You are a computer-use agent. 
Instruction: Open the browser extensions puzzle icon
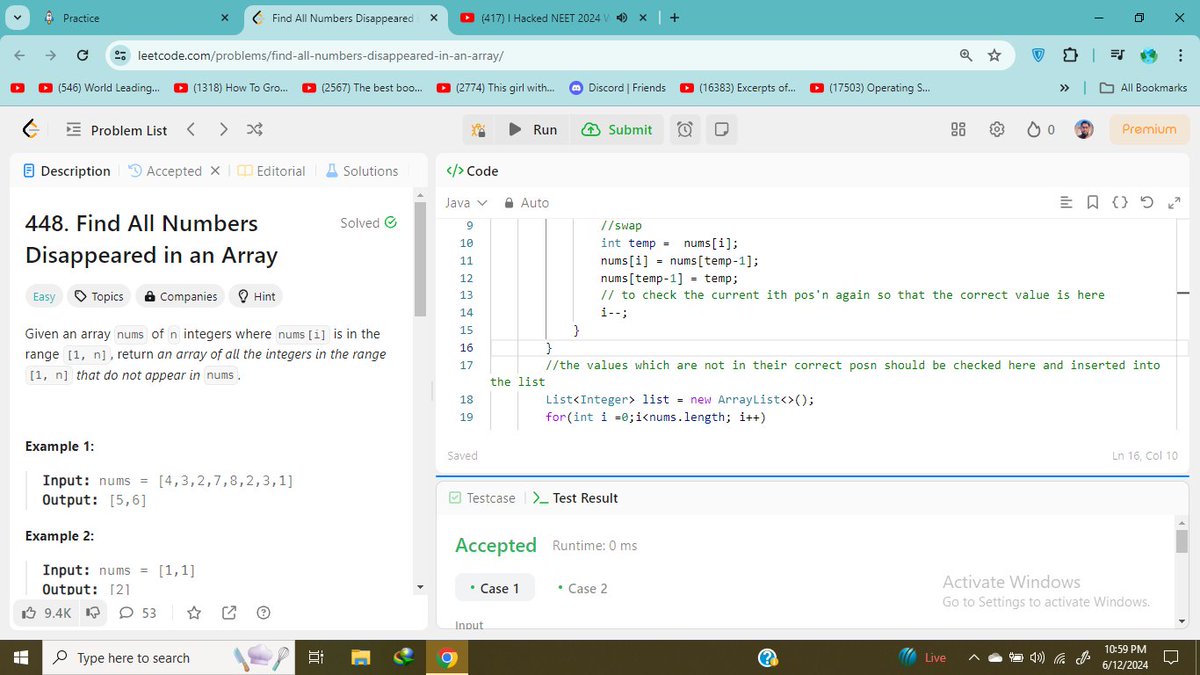[1071, 55]
